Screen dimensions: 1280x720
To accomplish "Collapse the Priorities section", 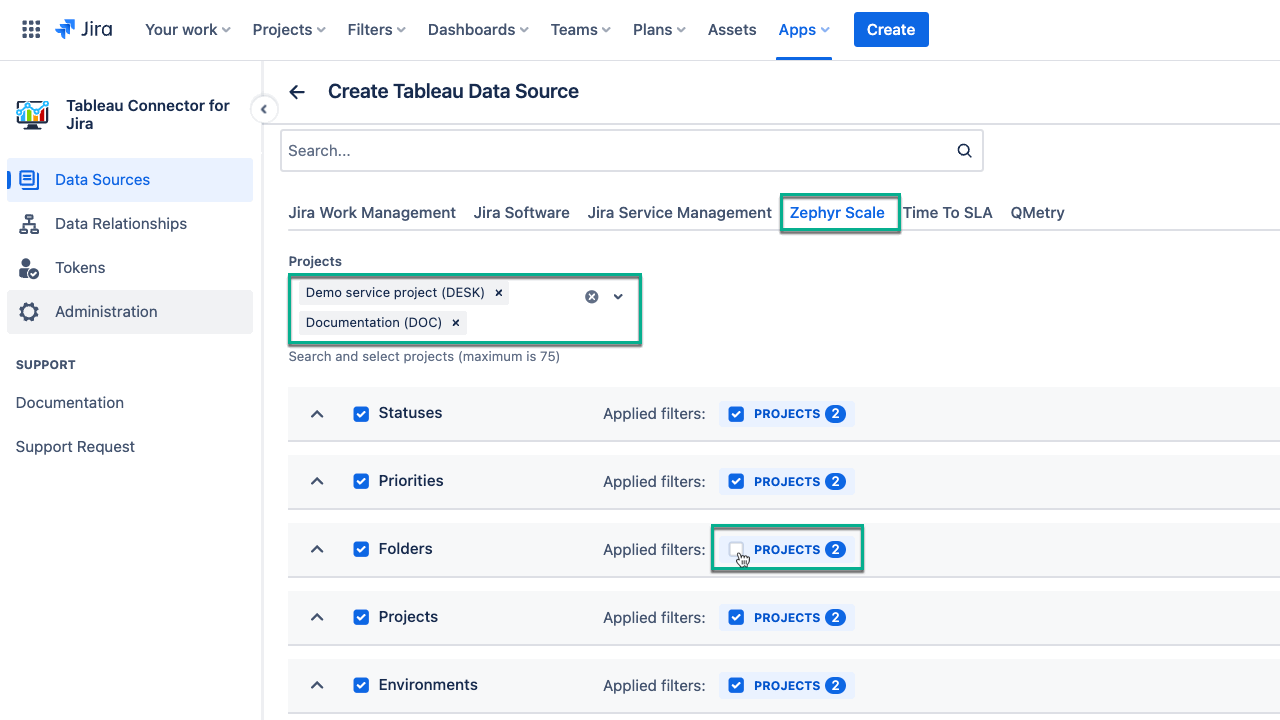I will tap(317, 482).
